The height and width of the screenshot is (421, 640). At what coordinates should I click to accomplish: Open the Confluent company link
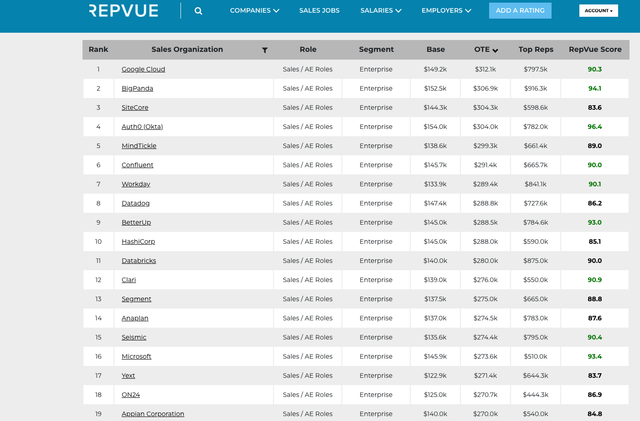pos(137,165)
